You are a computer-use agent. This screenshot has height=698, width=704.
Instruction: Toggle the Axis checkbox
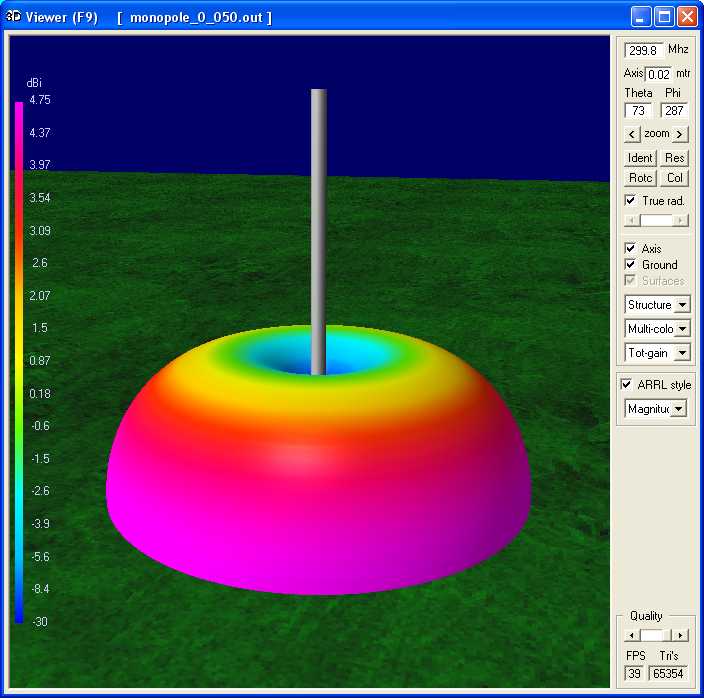coord(630,248)
